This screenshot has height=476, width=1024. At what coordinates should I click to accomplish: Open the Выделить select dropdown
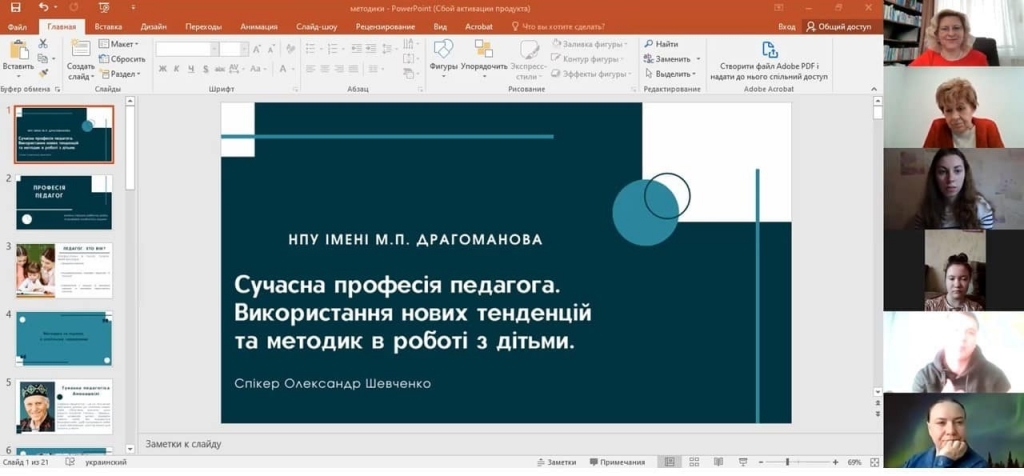pos(671,74)
